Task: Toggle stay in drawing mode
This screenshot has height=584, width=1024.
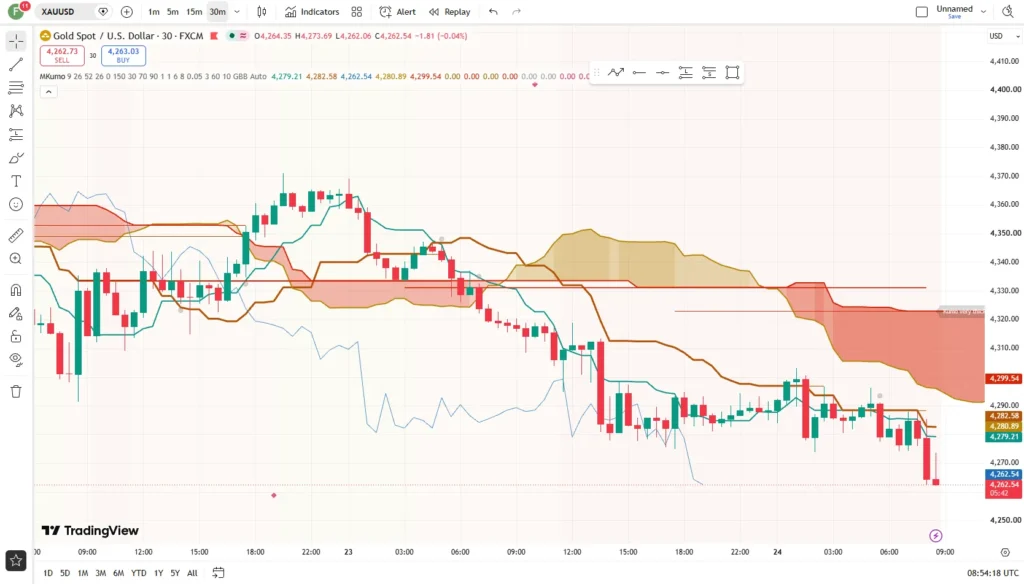Action: (x=16, y=314)
